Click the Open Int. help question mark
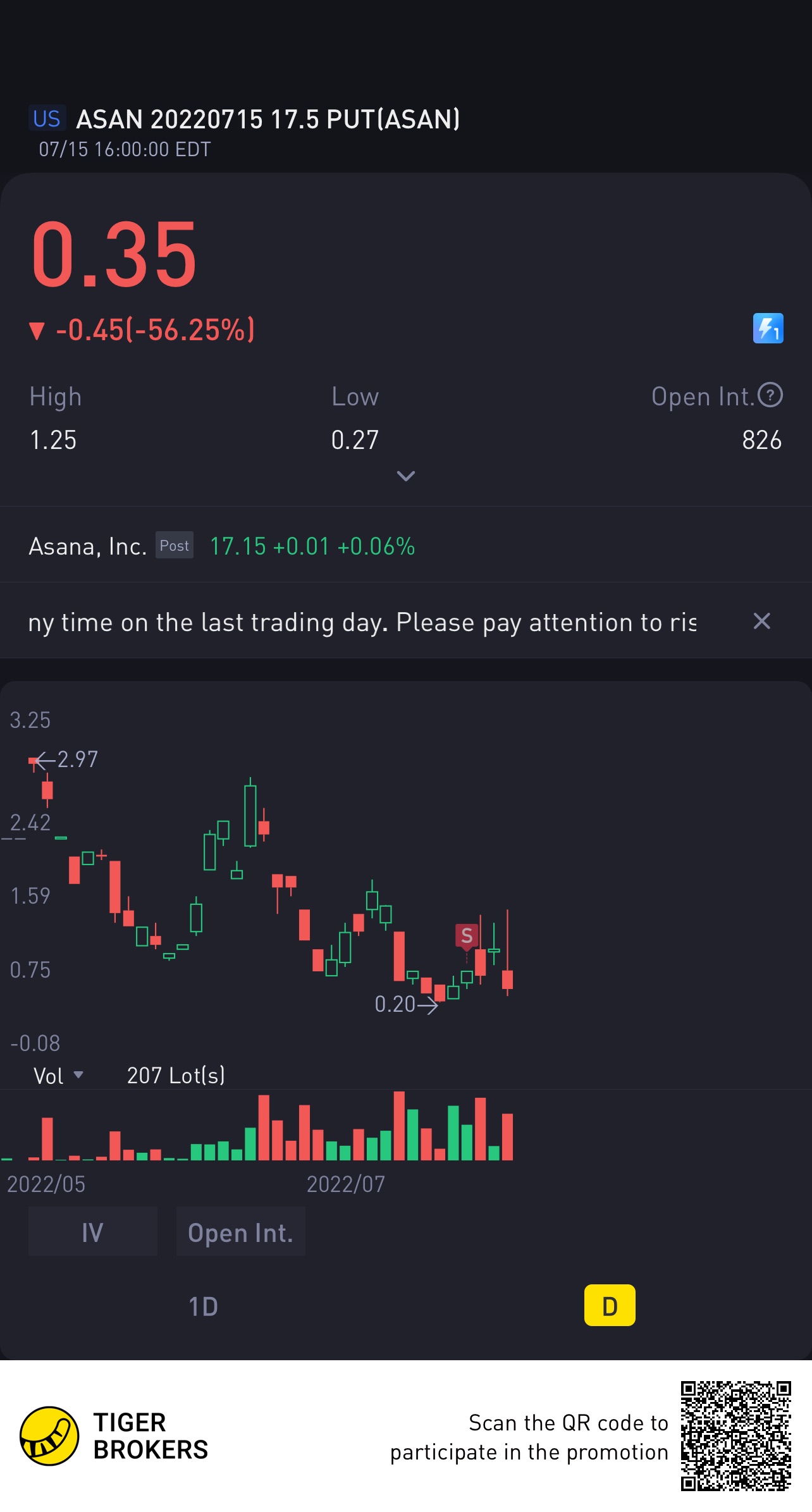 [x=770, y=395]
